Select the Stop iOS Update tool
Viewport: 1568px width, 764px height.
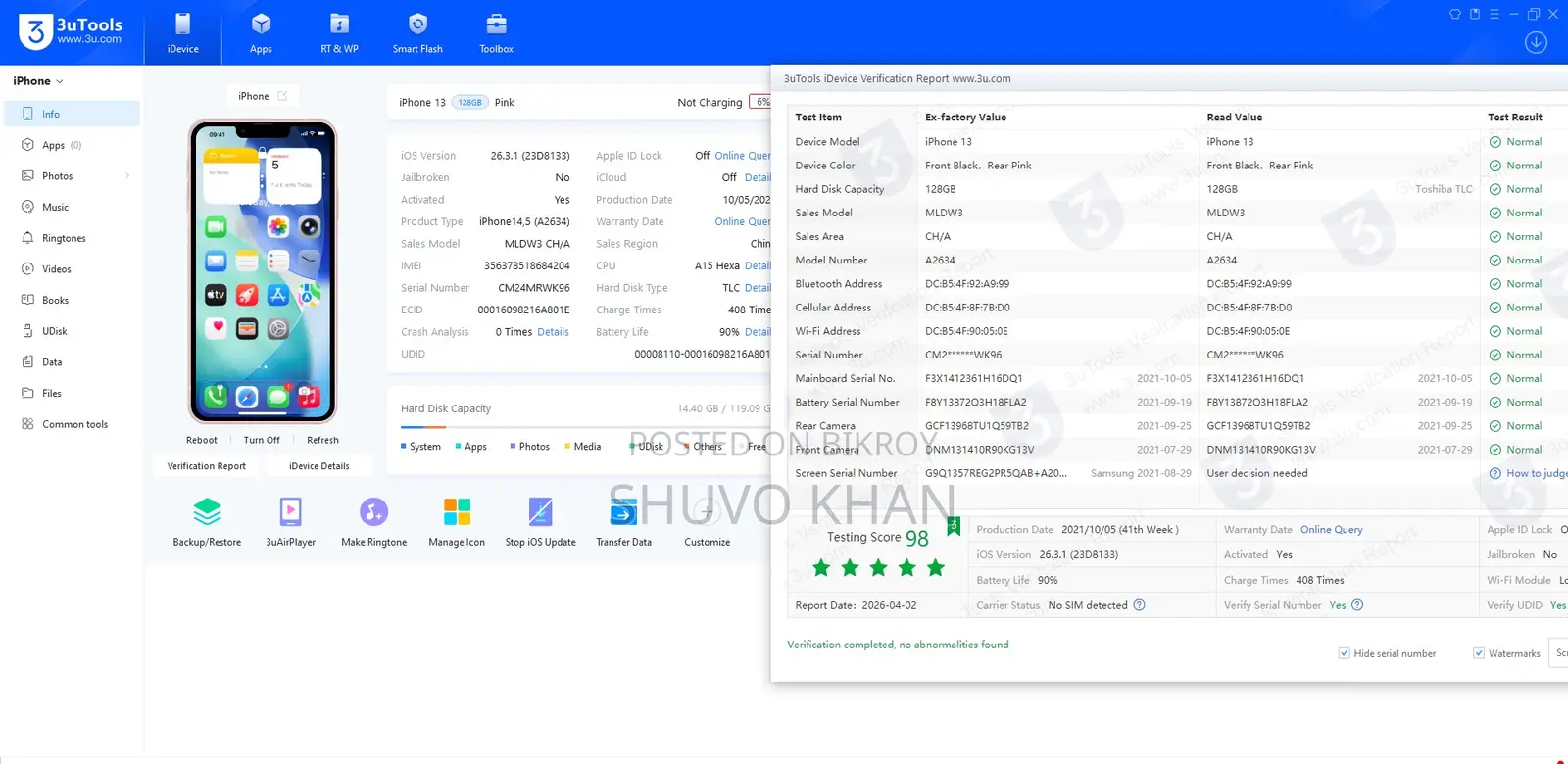click(x=540, y=522)
